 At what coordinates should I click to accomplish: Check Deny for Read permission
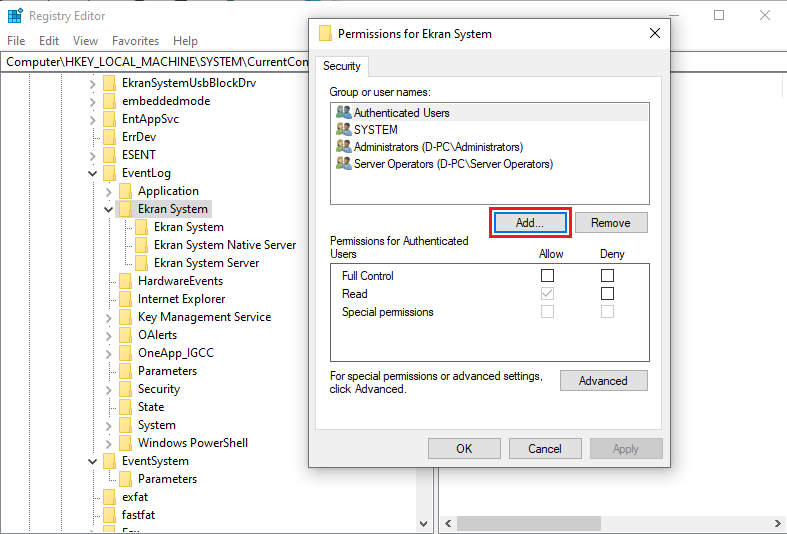click(607, 294)
